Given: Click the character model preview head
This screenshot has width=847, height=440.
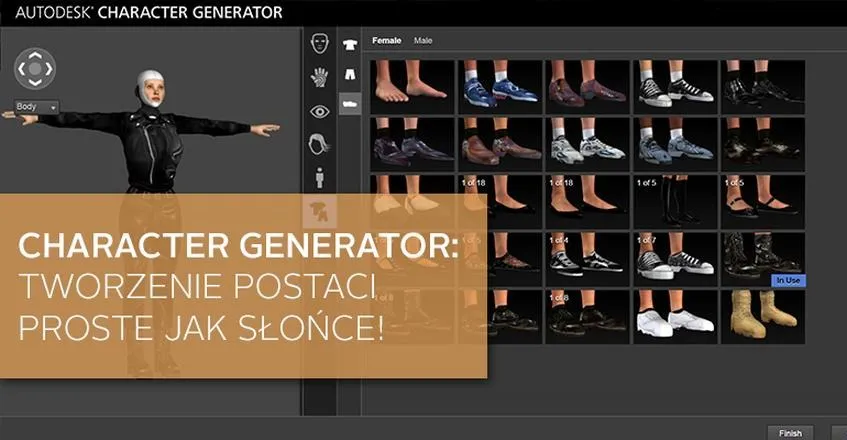Looking at the screenshot, I should pyautogui.click(x=150, y=89).
